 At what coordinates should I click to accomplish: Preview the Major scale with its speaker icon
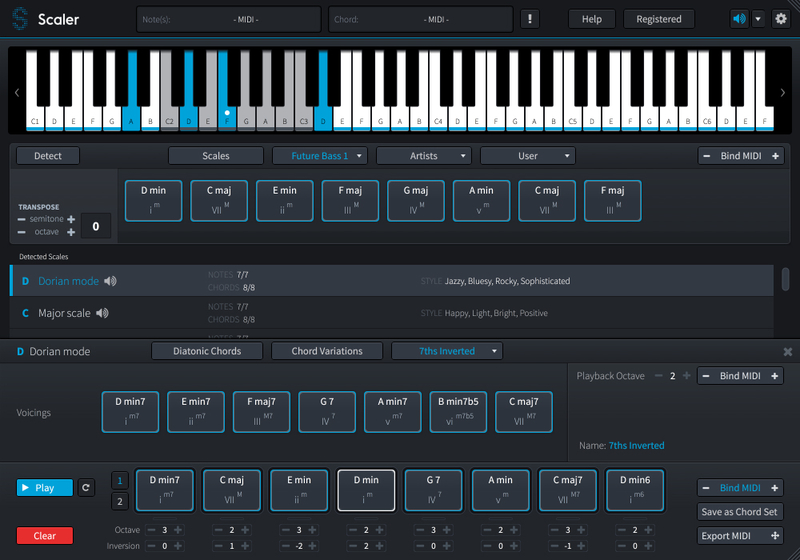[x=102, y=313]
